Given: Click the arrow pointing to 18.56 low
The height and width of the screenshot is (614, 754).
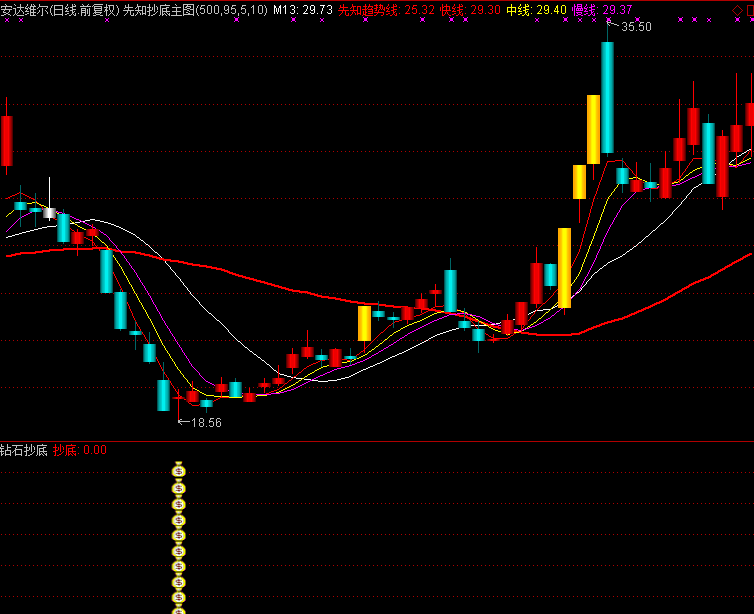Looking at the screenshot, I should pyautogui.click(x=183, y=423).
